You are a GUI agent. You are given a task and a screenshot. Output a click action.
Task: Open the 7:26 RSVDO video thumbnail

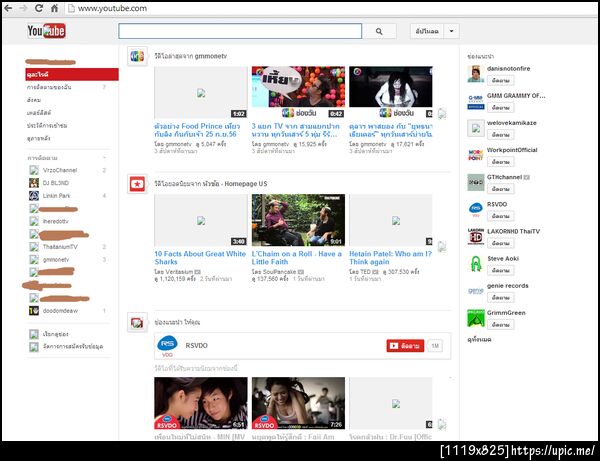coord(298,403)
